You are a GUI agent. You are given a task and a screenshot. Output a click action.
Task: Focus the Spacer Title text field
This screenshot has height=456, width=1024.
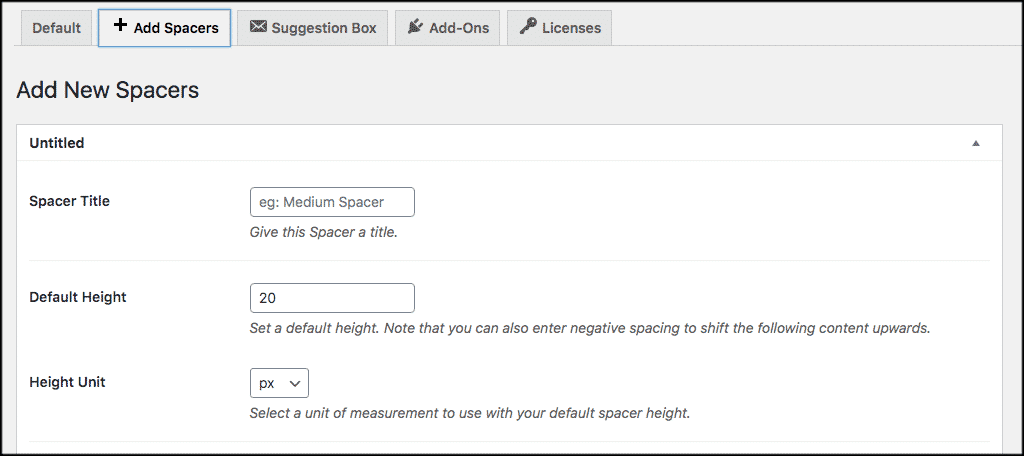pyautogui.click(x=332, y=202)
